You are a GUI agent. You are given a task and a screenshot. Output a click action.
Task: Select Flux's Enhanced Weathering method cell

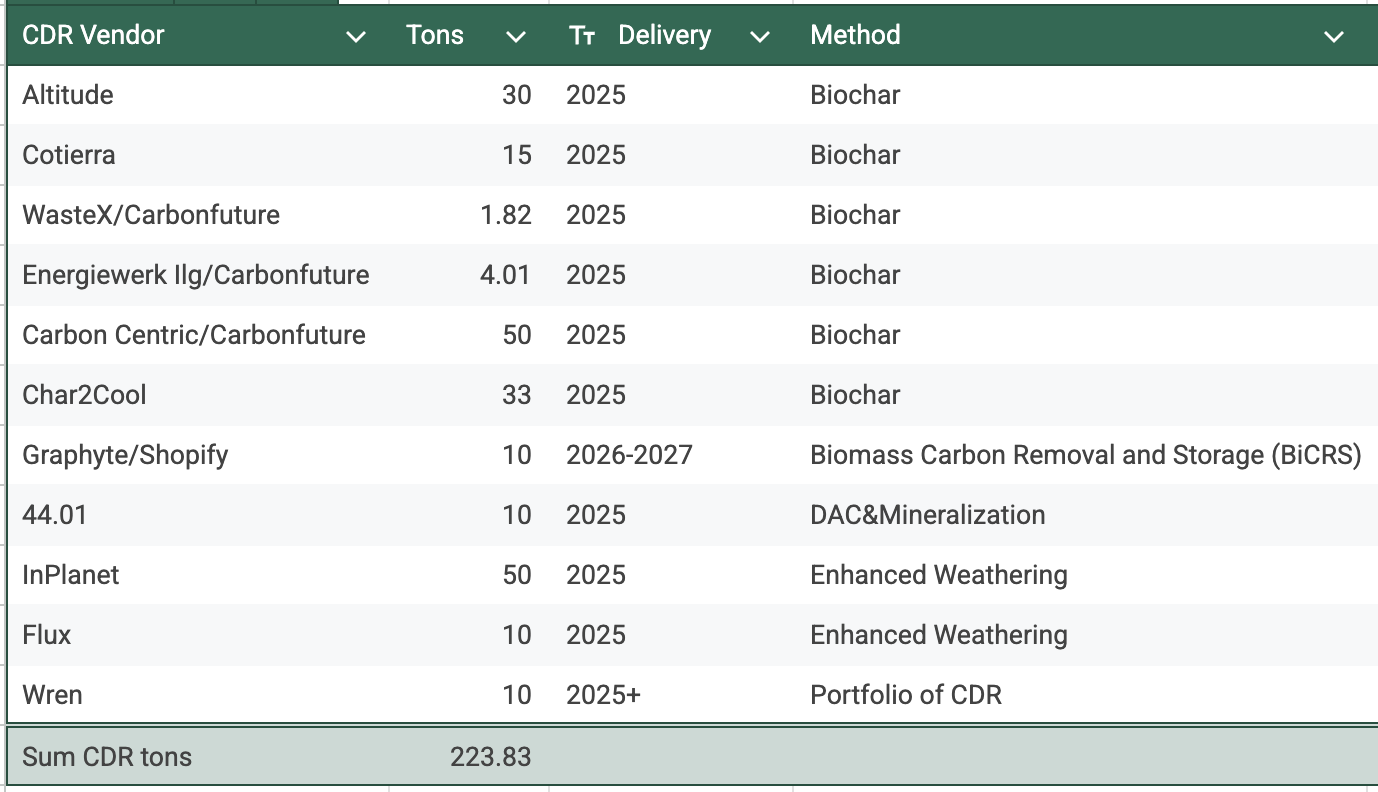(x=1086, y=635)
